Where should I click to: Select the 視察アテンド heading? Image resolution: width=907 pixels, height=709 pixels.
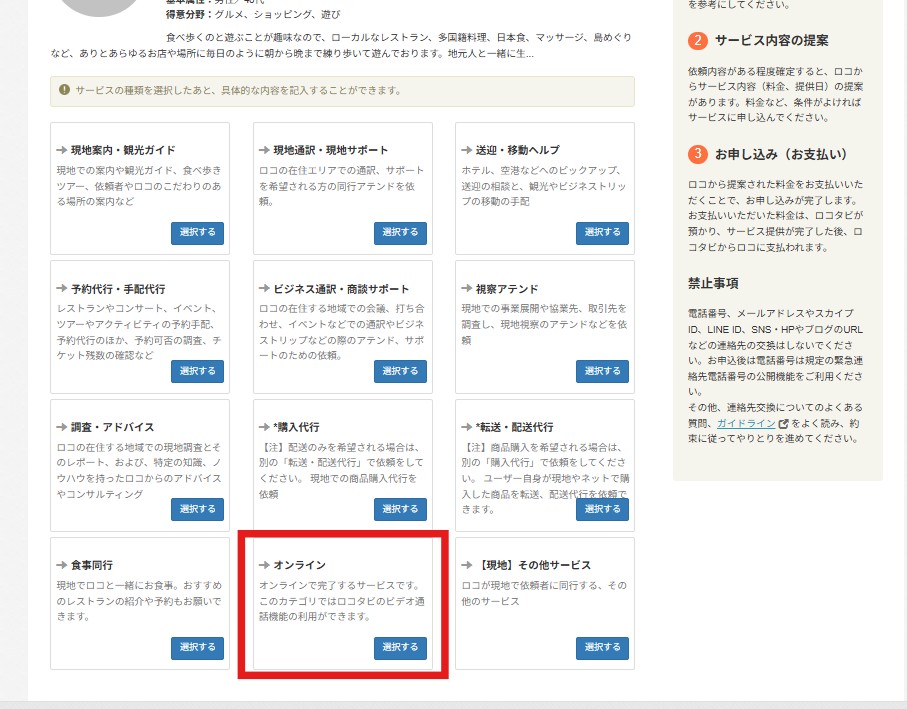click(x=507, y=289)
